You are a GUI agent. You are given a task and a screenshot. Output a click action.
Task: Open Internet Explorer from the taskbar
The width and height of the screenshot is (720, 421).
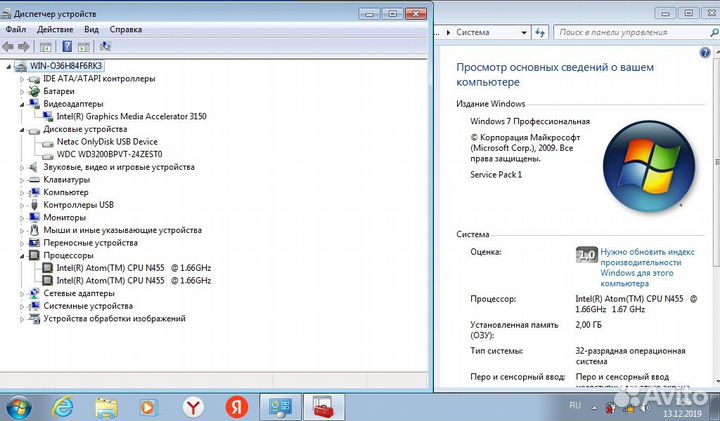[62, 407]
